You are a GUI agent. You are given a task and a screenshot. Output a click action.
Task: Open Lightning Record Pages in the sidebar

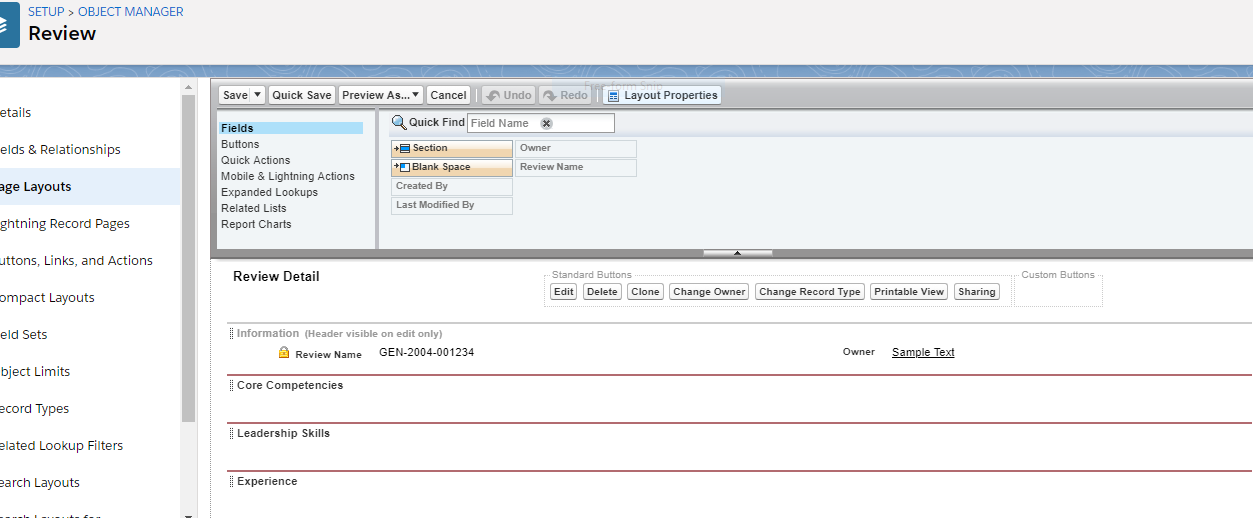tap(65, 223)
